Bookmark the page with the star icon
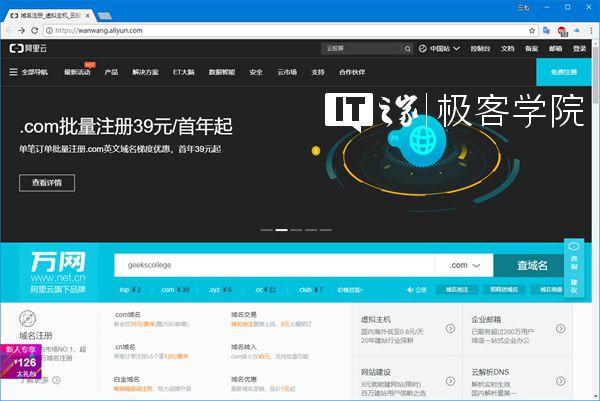The image size is (600, 401). click(532, 31)
